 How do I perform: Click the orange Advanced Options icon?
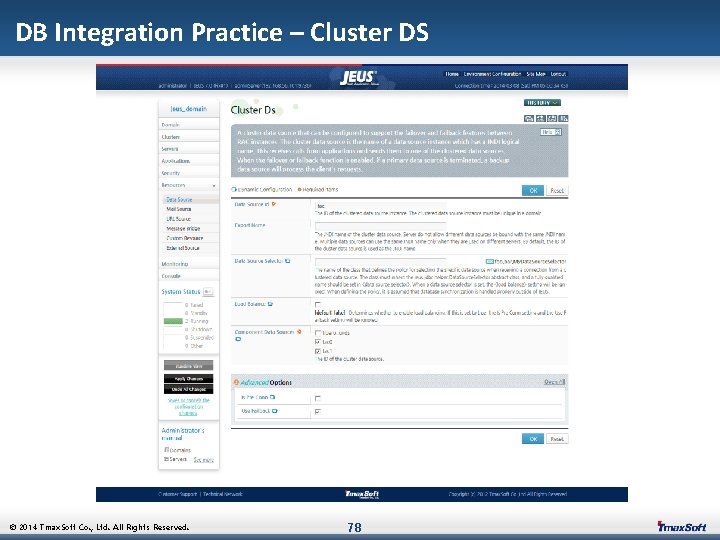tap(236, 382)
